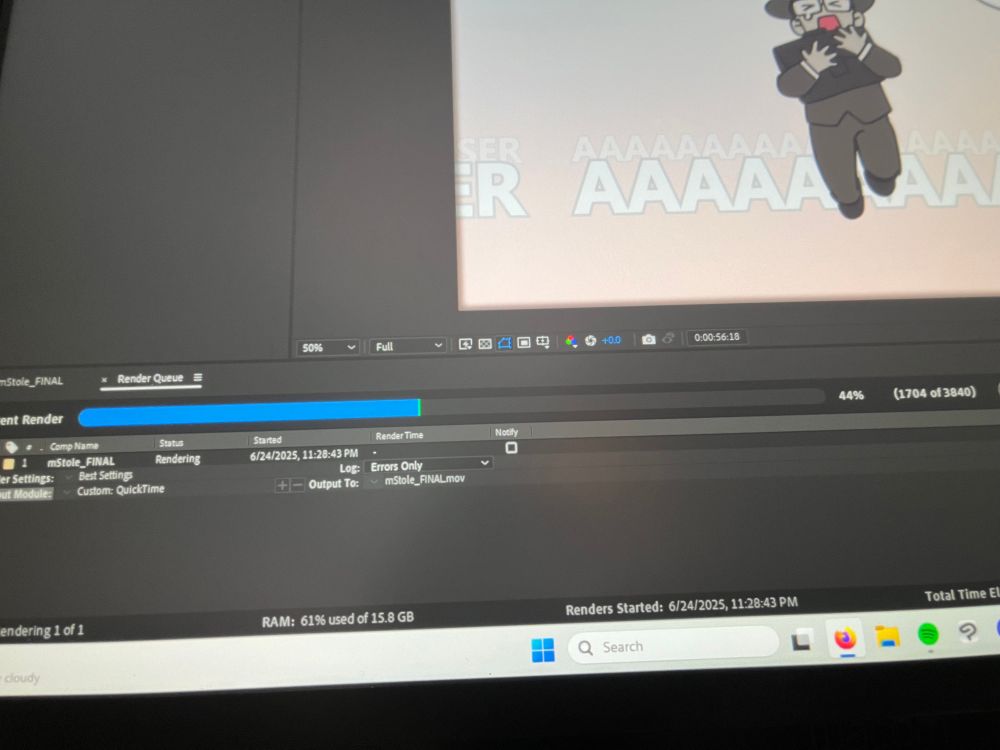Click the blue render progress bar
The width and height of the screenshot is (1000, 750).
249,411
